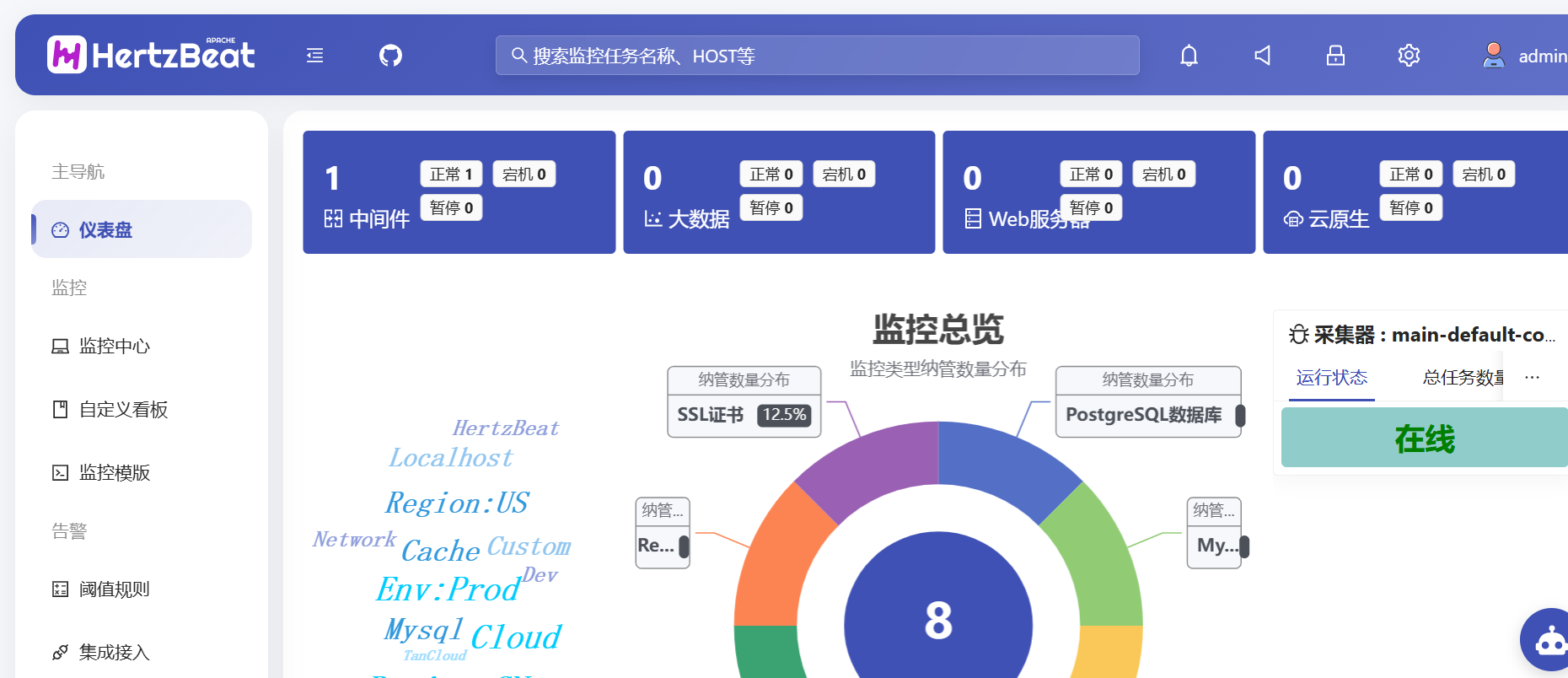Click the 集成接入 plug icon
1568x678 pixels.
60,652
